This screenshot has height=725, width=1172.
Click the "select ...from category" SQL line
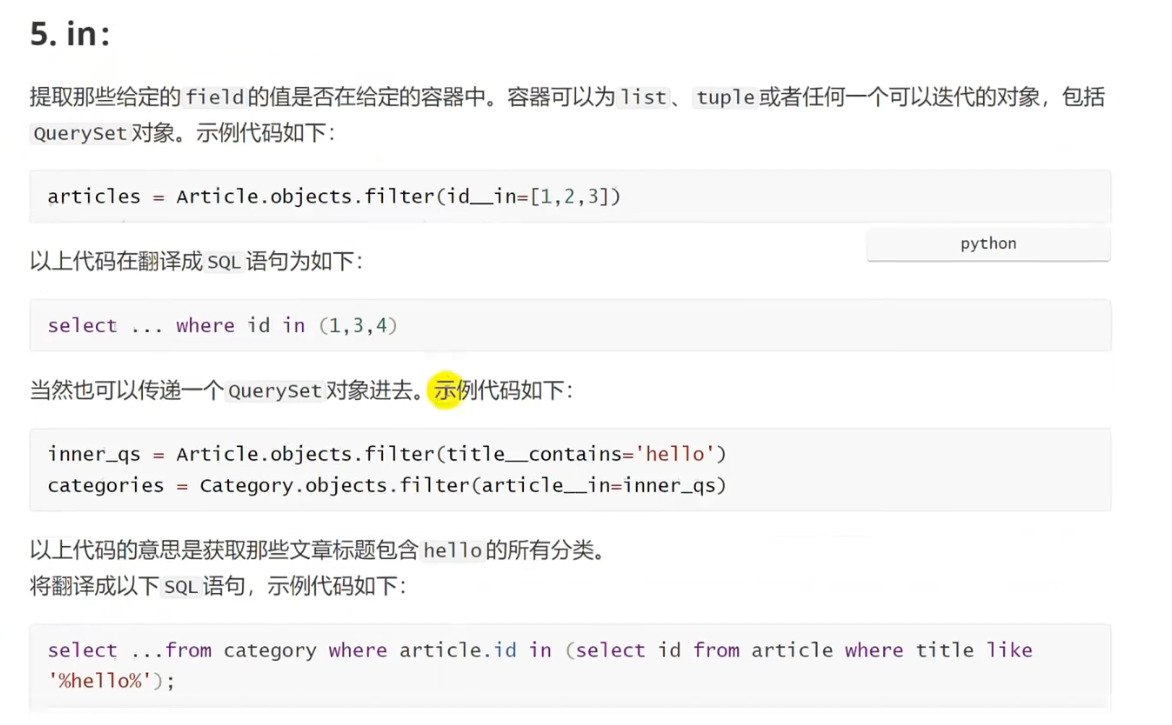pos(540,651)
